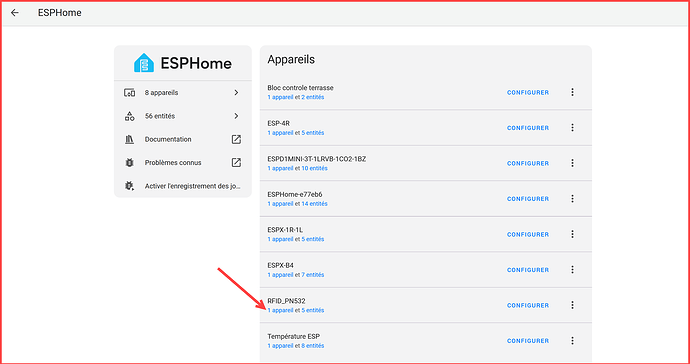Open the '7 entités' link
Screen dimensions: 690x364
[313, 275]
